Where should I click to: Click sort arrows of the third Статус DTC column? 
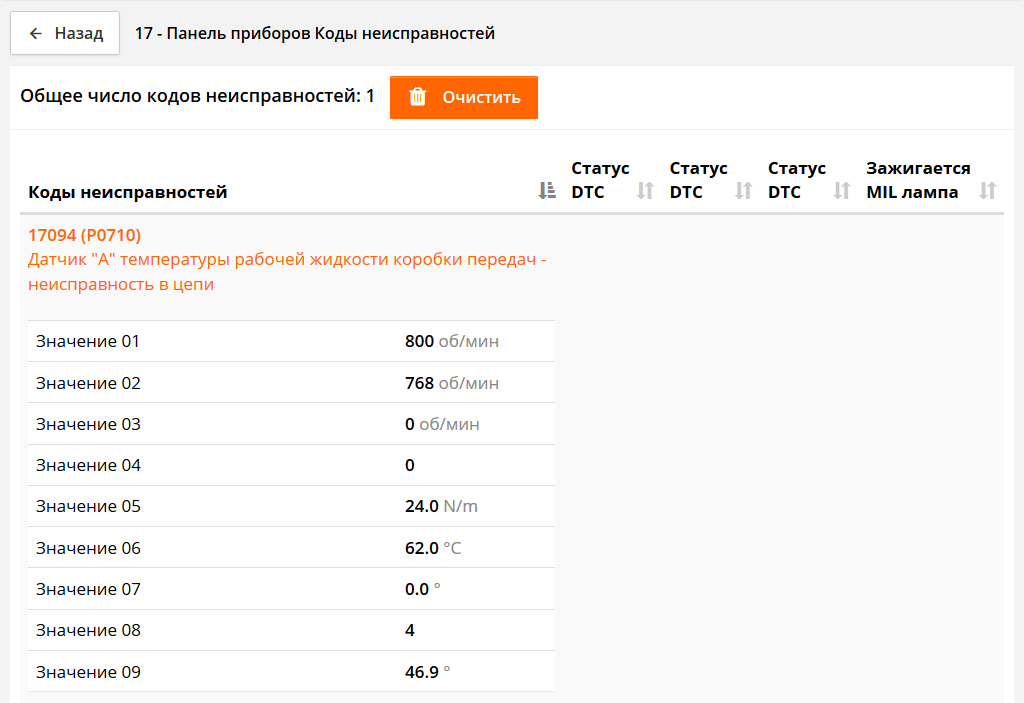[842, 191]
